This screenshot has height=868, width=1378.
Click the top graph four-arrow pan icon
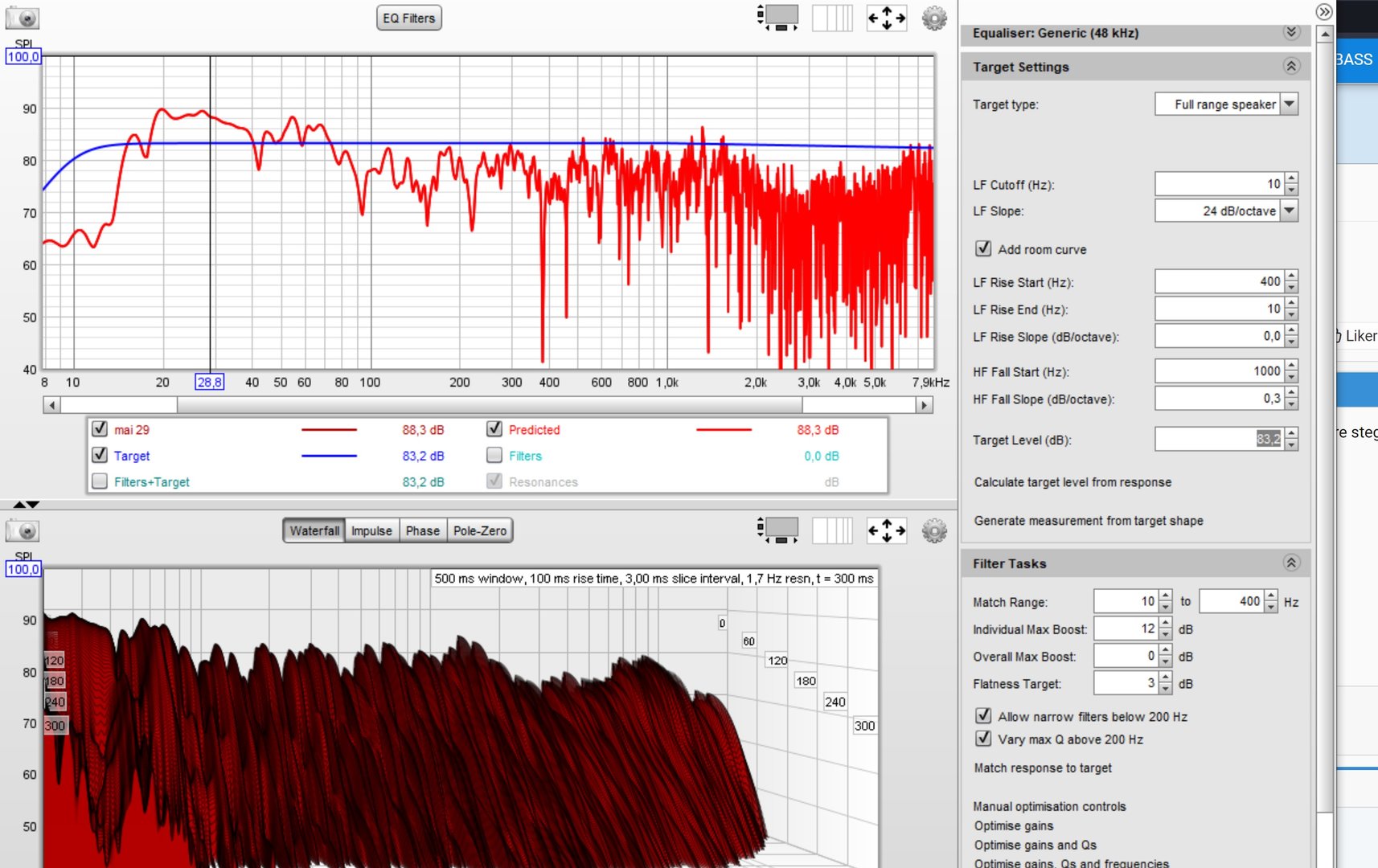pyautogui.click(x=886, y=18)
